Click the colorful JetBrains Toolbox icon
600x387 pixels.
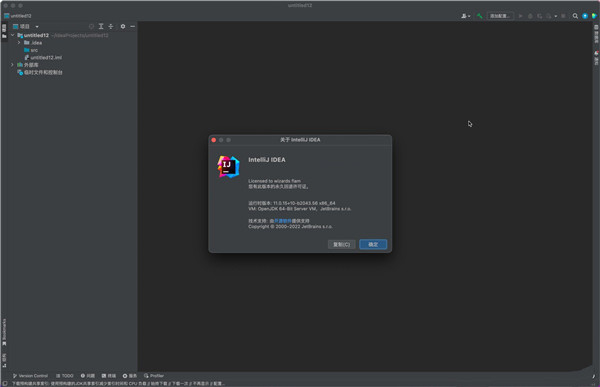(594, 16)
